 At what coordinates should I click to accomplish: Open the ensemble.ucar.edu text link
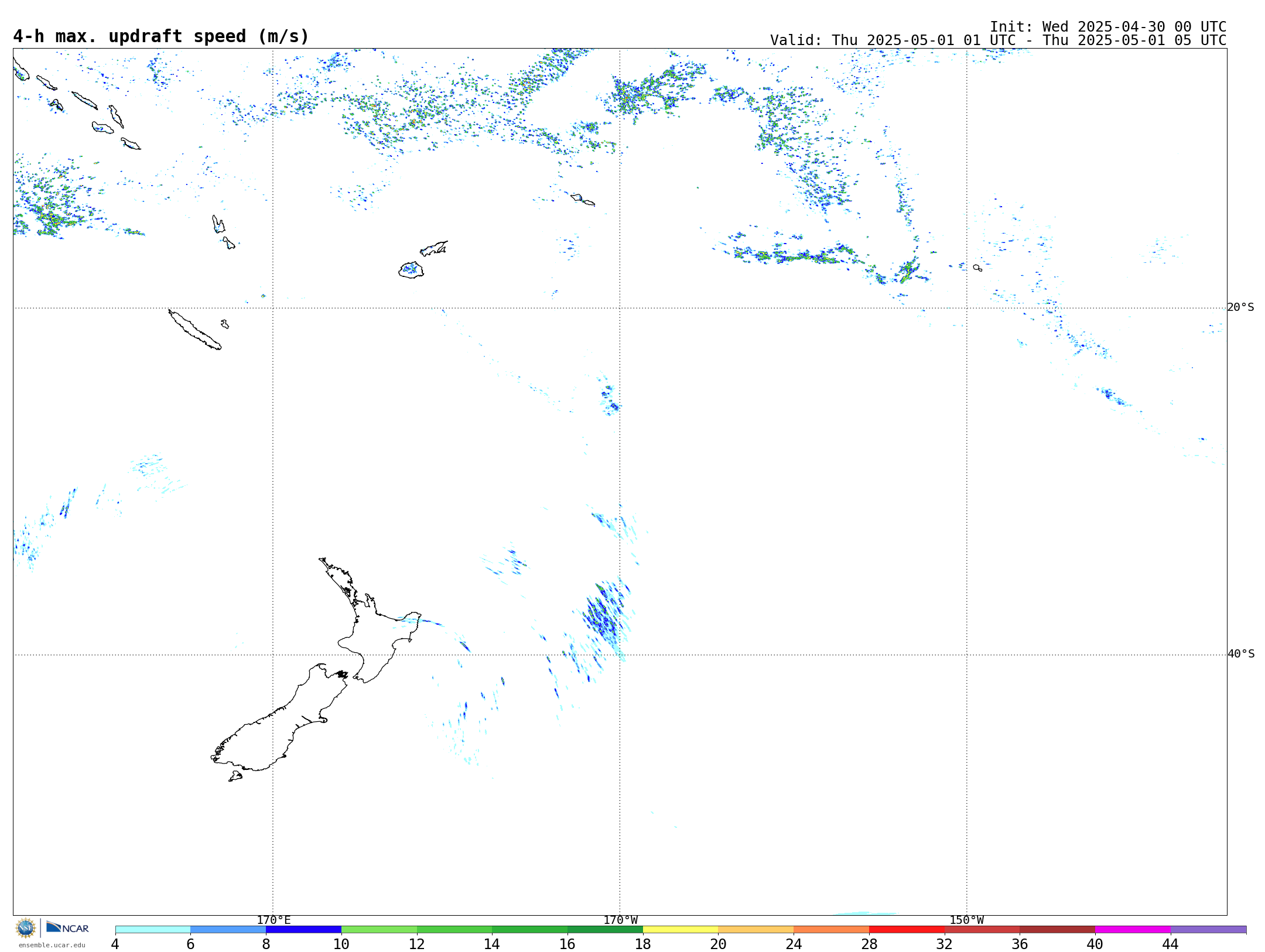tap(52, 945)
